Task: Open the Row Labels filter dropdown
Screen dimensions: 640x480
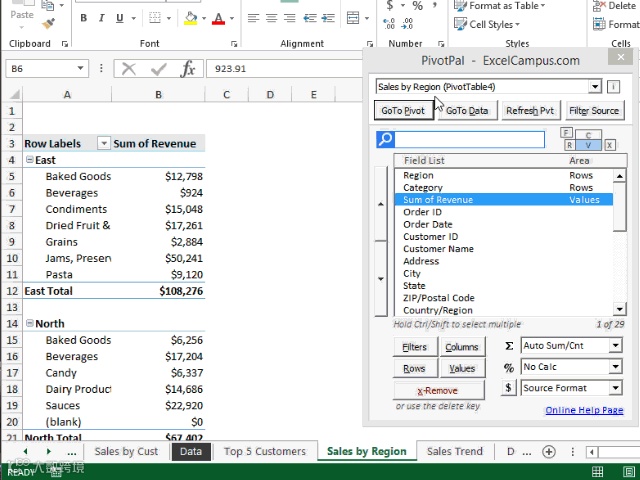Action: click(x=104, y=143)
